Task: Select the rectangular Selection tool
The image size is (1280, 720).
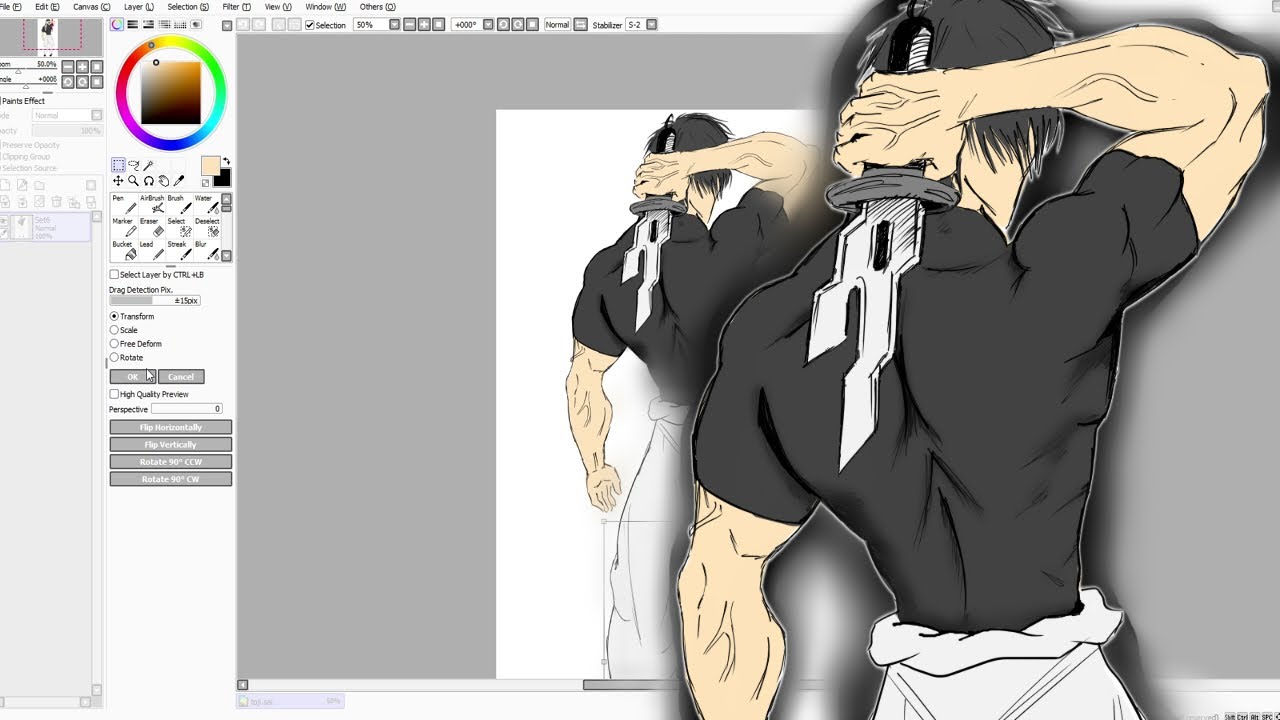Action: click(118, 165)
